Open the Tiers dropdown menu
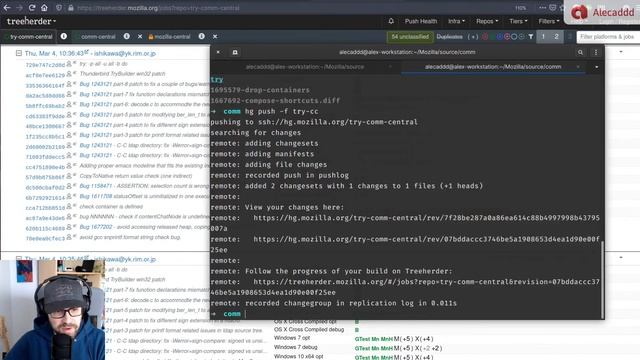 [518, 21]
